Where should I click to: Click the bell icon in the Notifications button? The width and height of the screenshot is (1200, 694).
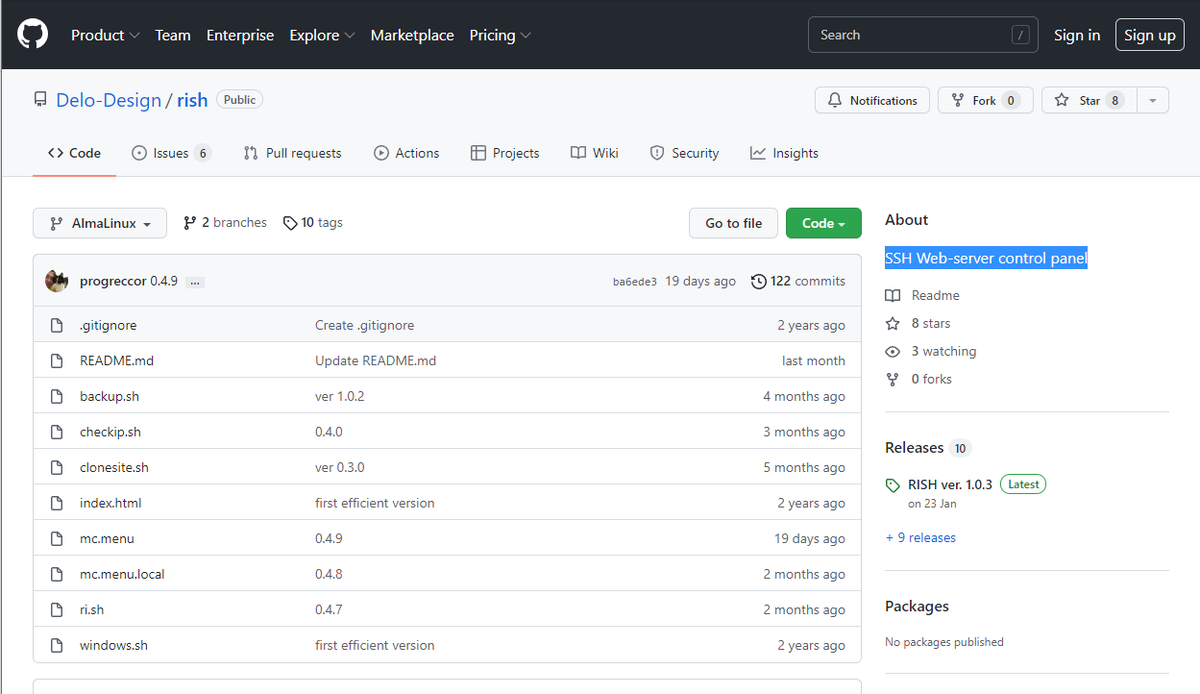835,100
